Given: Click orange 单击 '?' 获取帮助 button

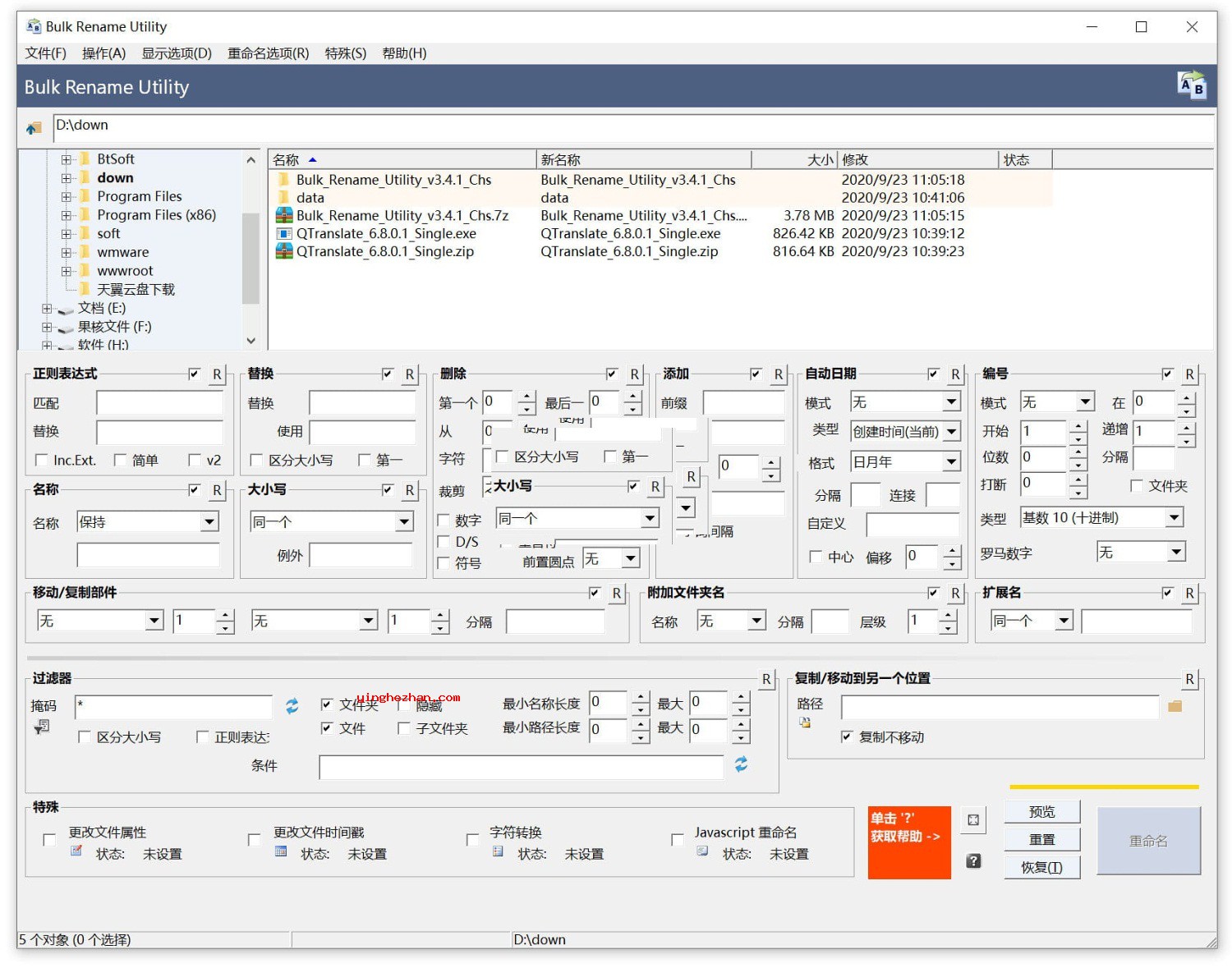Looking at the screenshot, I should [x=909, y=842].
